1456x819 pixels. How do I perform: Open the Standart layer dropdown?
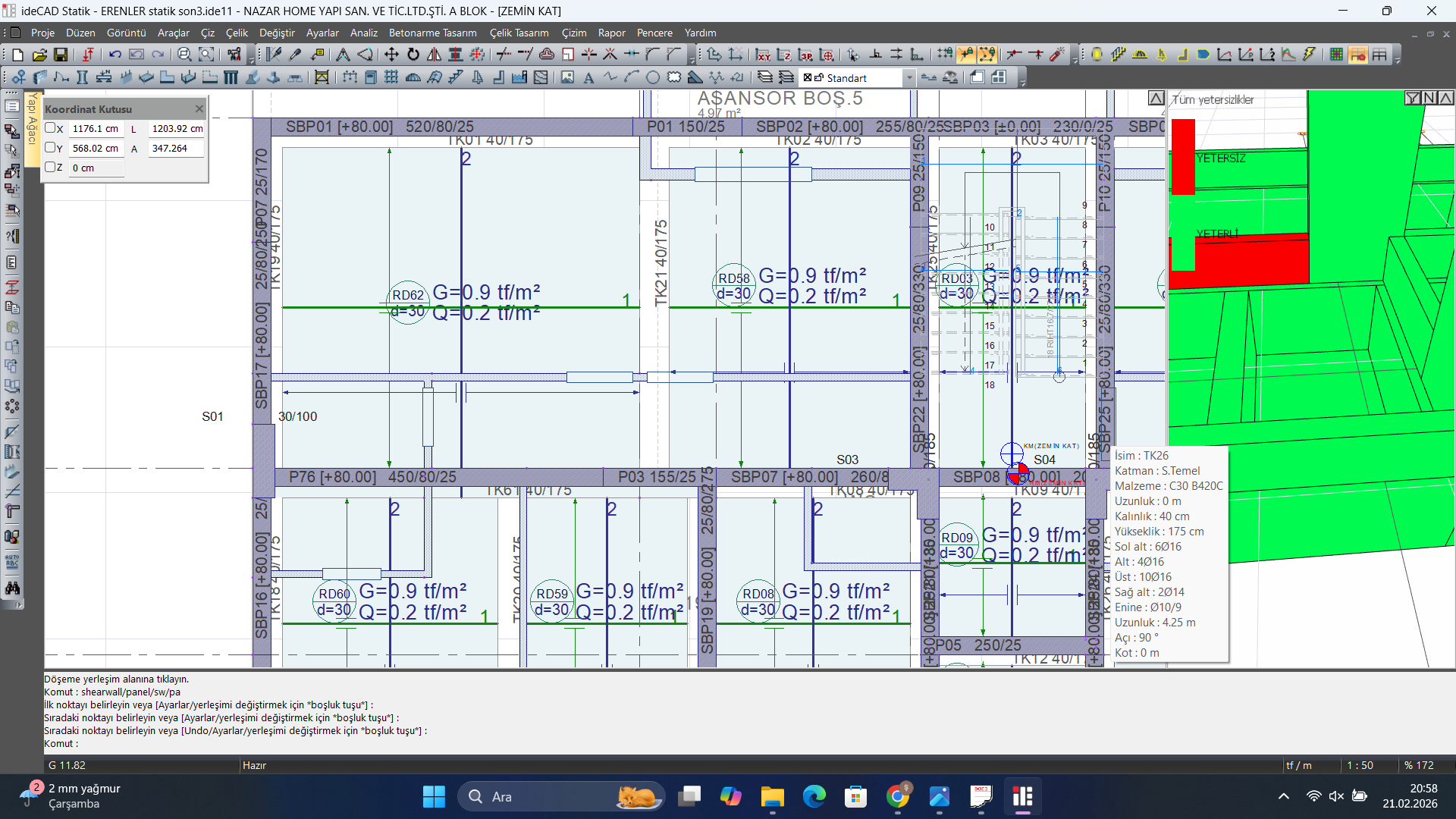(908, 78)
